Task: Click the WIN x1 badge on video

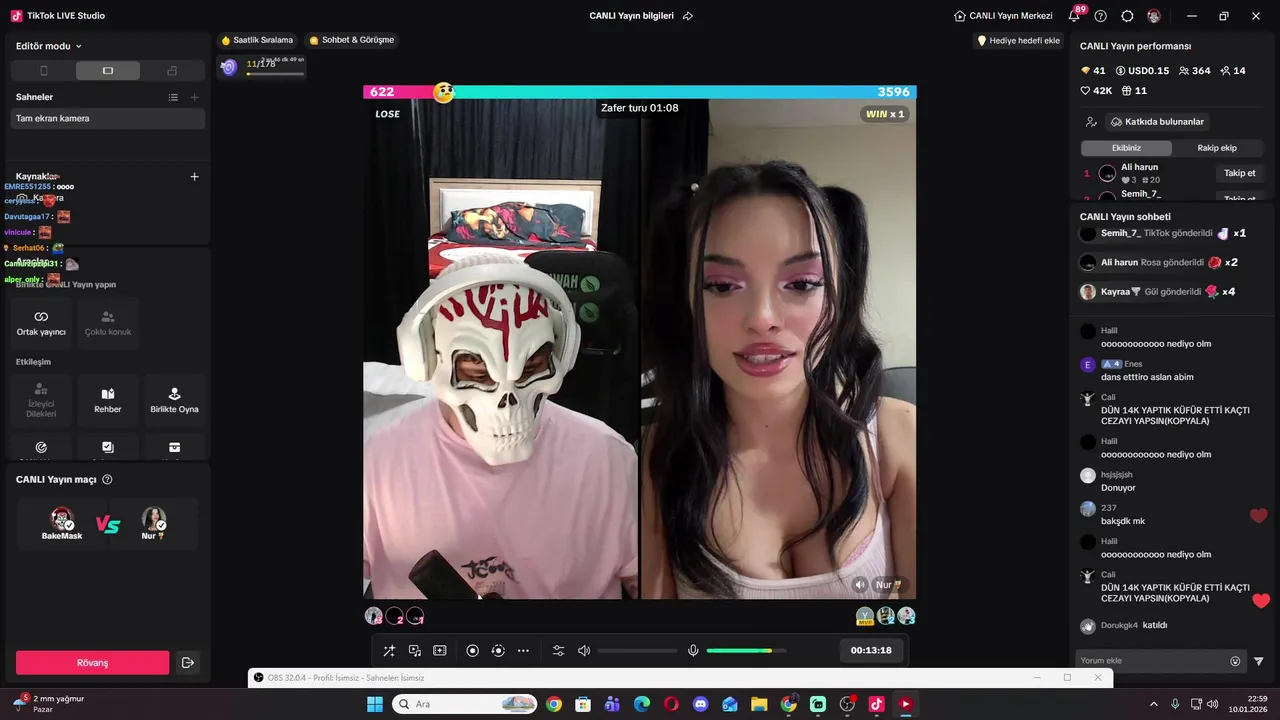Action: 884,114
